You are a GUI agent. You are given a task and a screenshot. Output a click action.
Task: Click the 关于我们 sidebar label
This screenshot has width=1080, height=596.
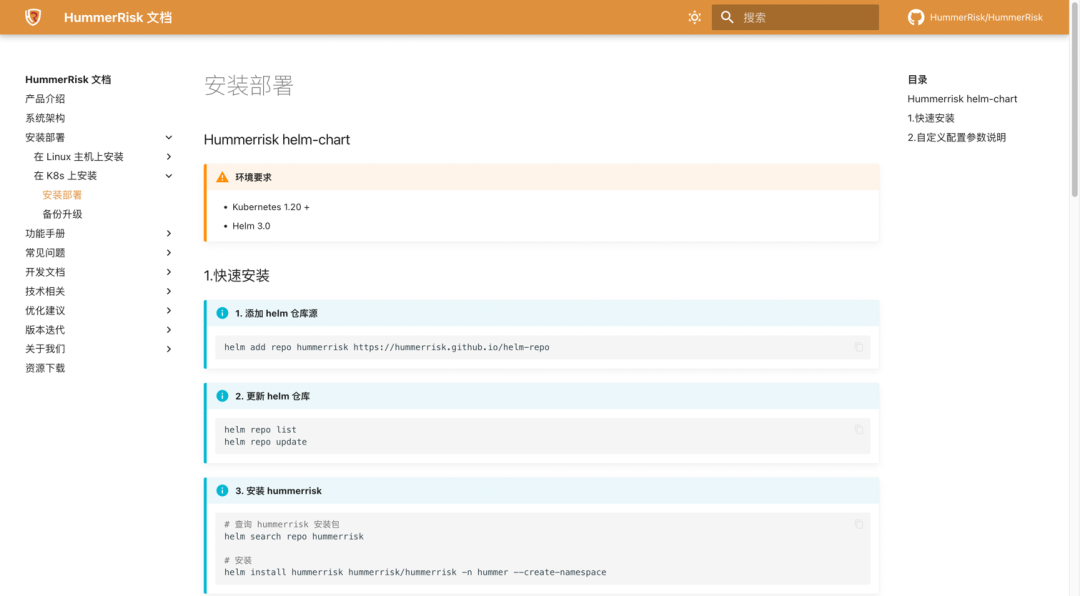(45, 349)
